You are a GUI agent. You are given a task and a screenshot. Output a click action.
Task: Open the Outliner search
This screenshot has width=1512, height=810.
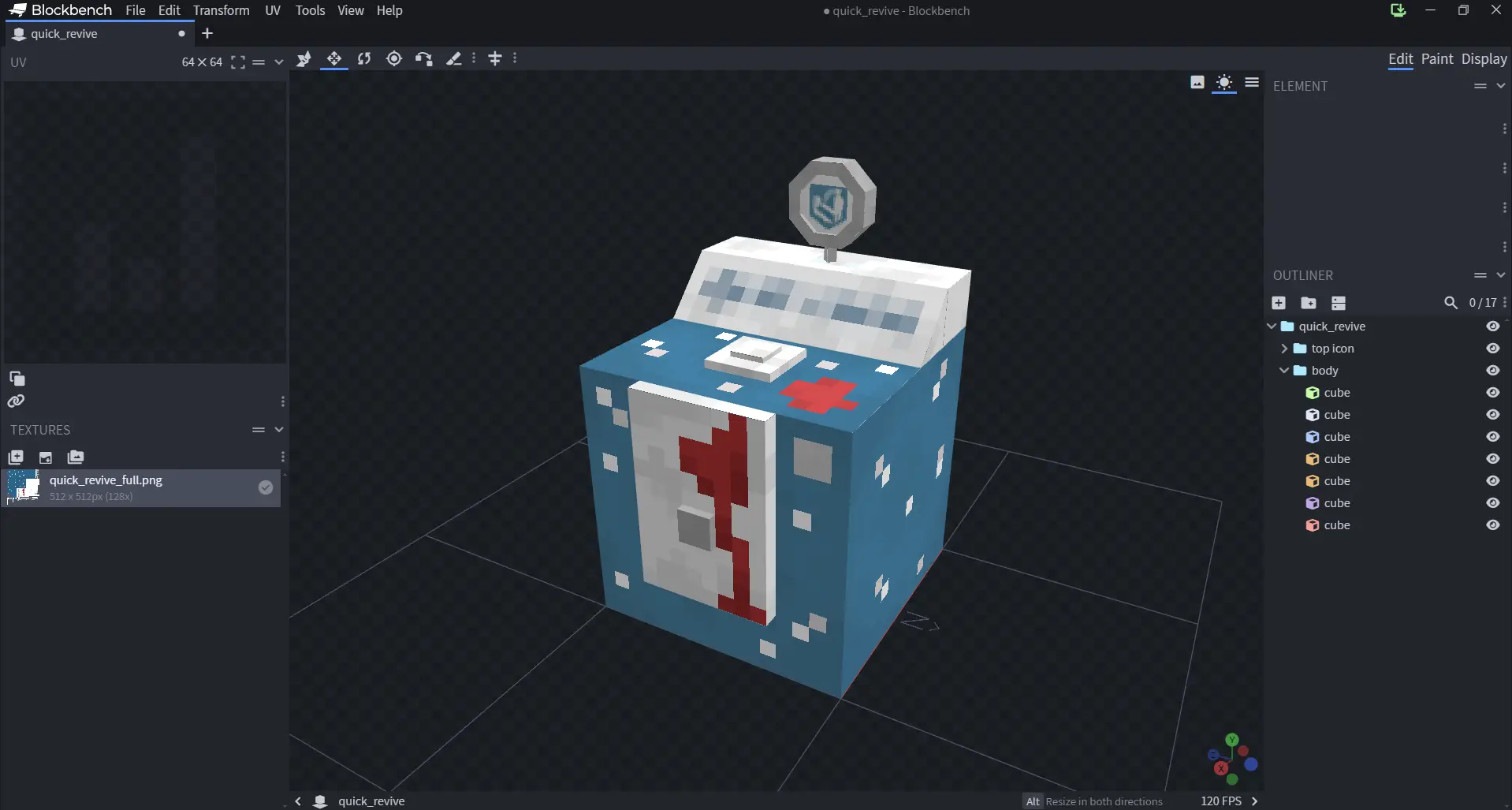coord(1451,303)
